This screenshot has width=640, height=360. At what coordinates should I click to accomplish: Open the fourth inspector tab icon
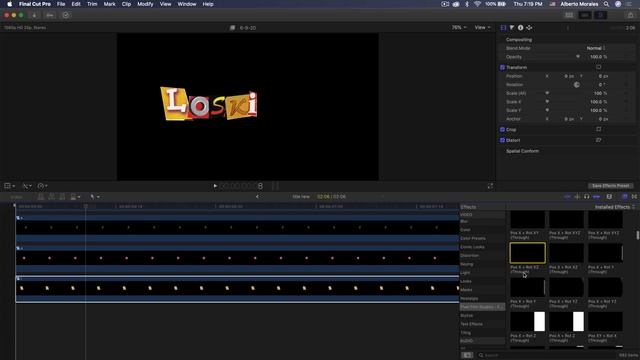(x=529, y=28)
